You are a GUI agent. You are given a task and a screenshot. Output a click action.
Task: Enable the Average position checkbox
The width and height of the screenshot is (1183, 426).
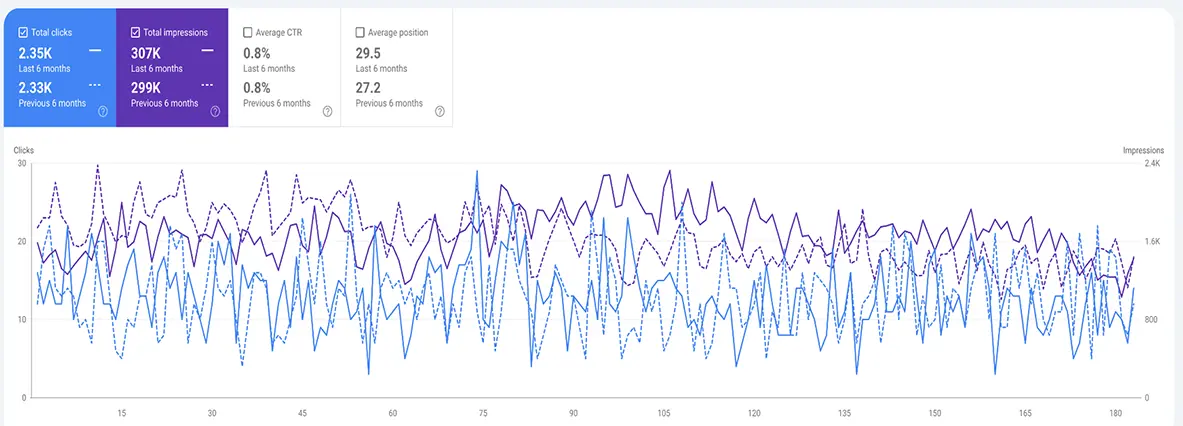tap(360, 33)
